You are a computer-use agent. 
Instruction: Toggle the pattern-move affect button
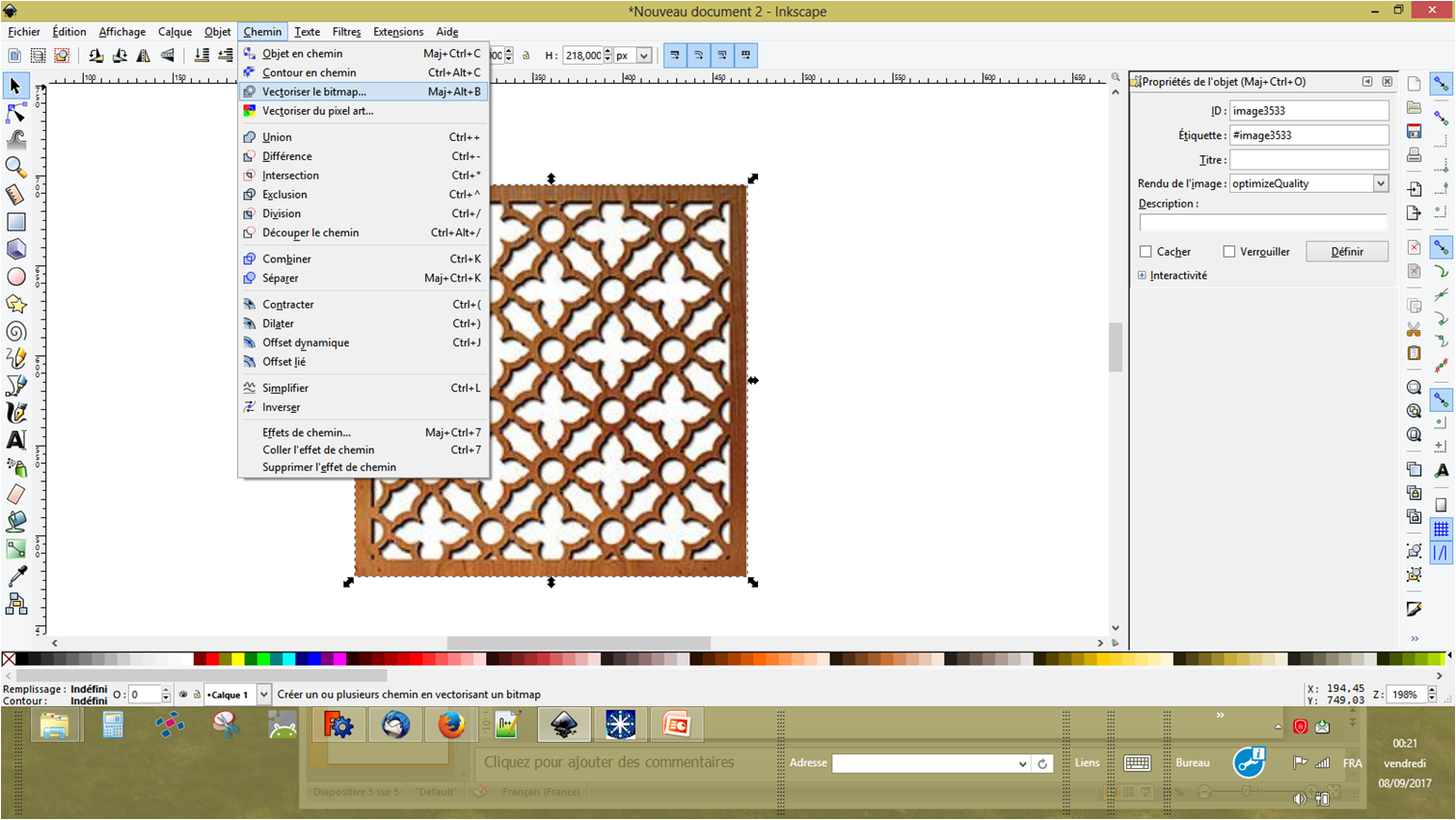tap(745, 55)
